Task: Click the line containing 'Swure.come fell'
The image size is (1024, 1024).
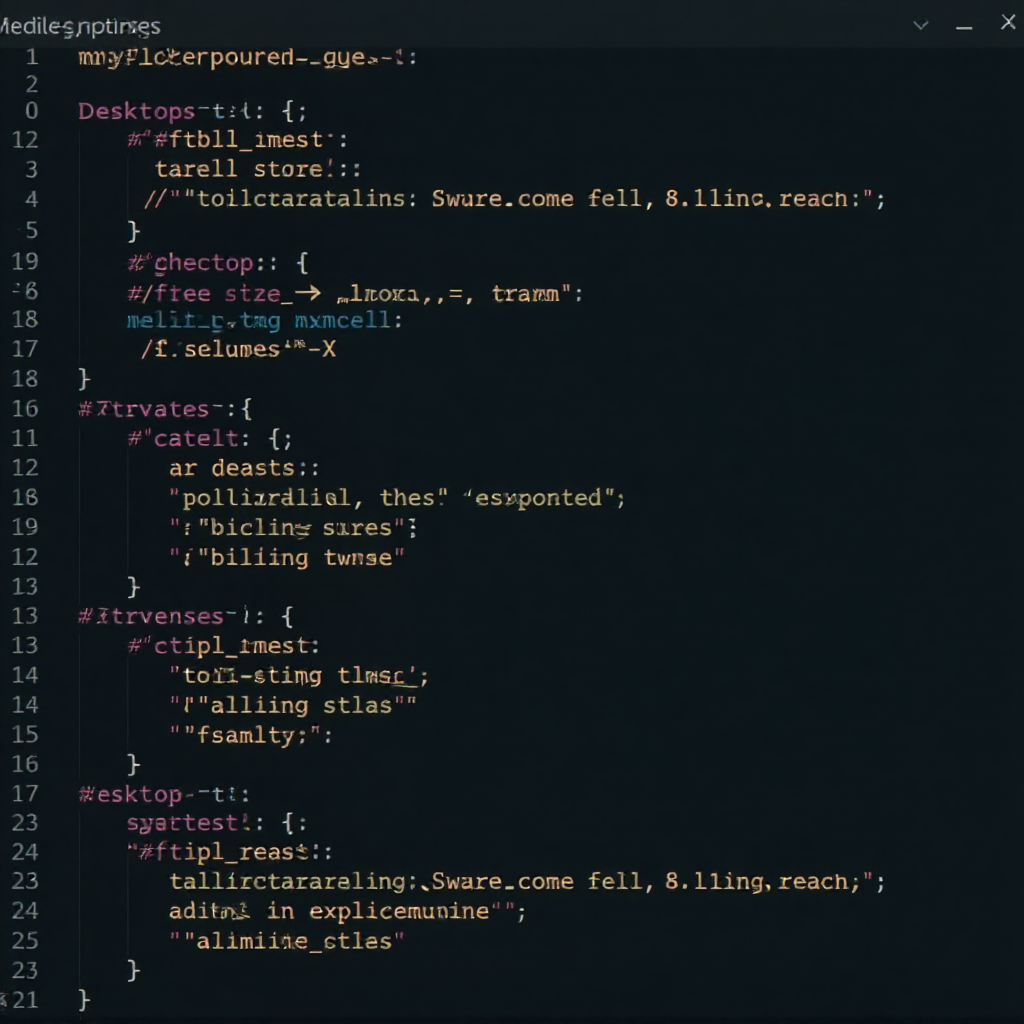Action: (514, 199)
